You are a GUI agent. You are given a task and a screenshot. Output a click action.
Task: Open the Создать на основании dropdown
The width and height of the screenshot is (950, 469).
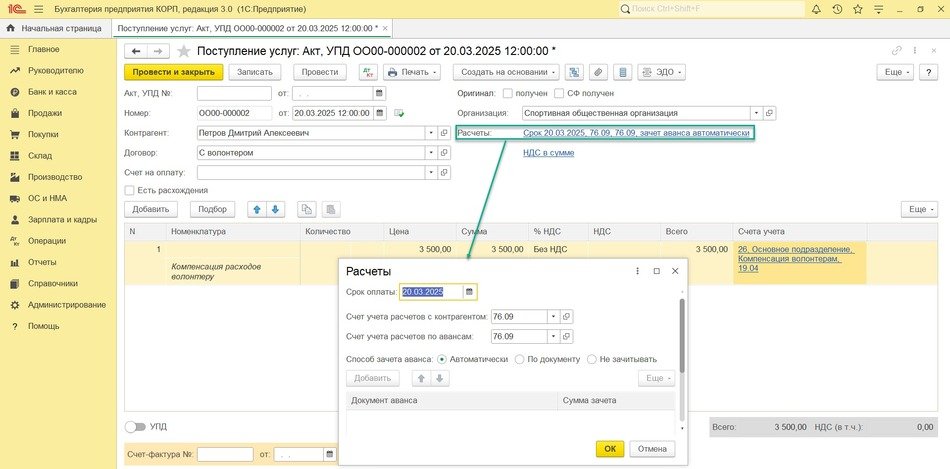click(x=506, y=72)
